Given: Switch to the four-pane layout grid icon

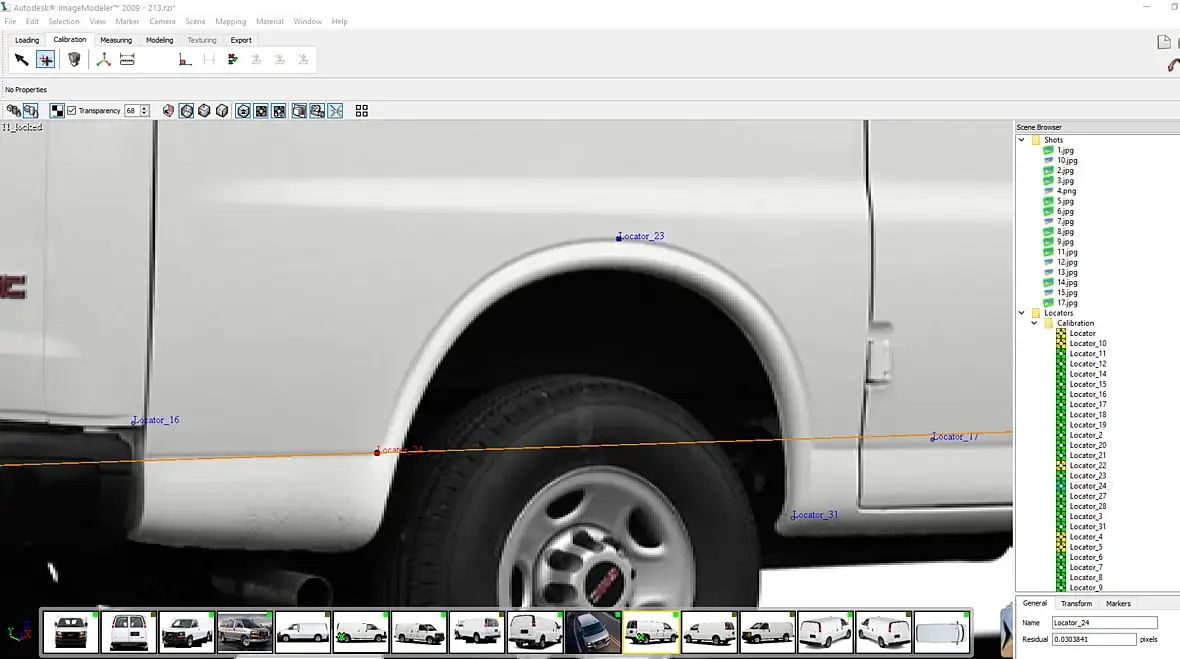Looking at the screenshot, I should (362, 111).
